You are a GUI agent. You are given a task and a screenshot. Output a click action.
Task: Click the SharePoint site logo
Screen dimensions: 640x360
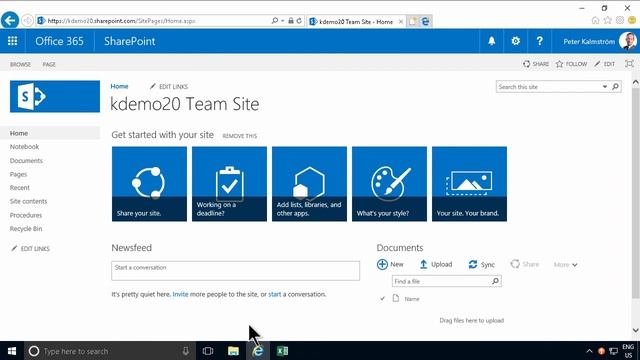point(55,96)
